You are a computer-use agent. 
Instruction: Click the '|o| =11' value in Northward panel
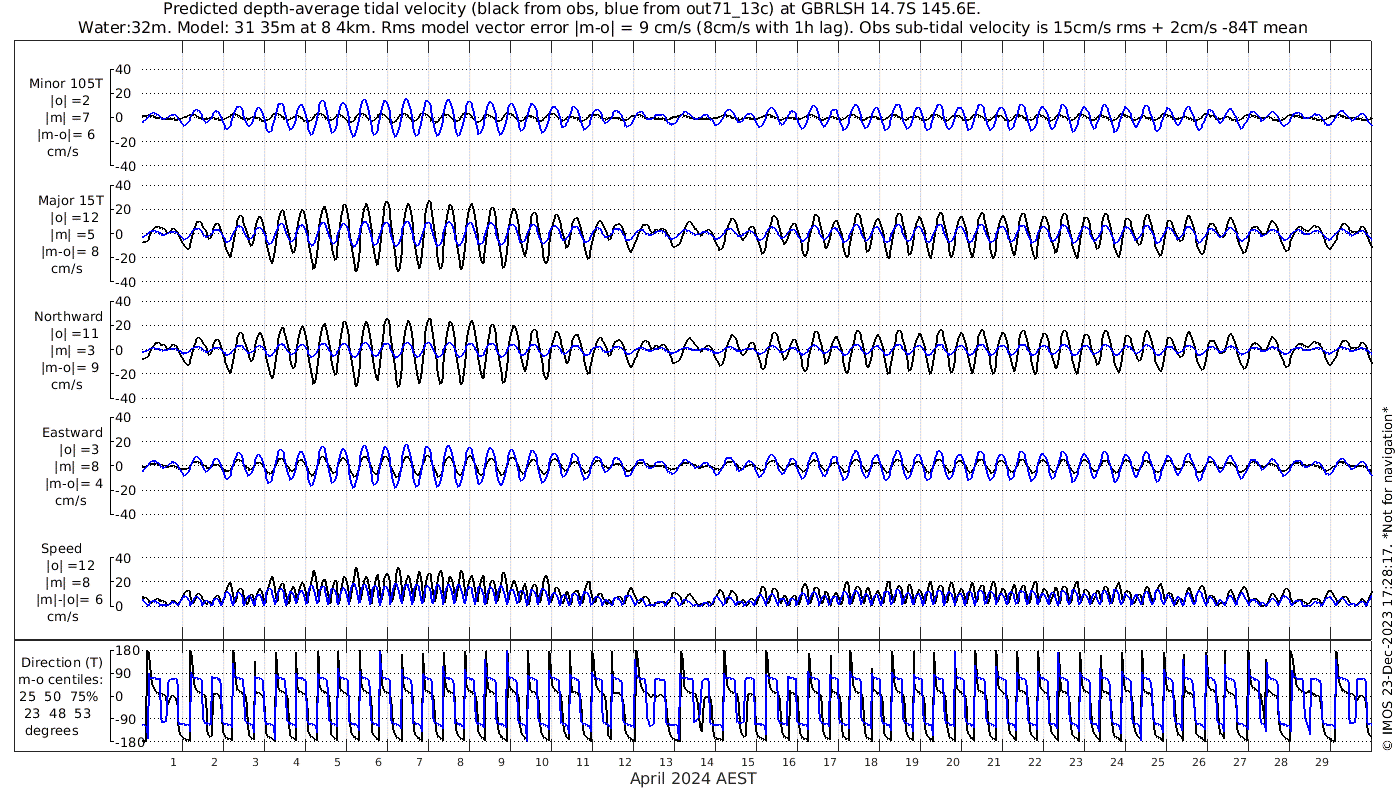coord(75,334)
